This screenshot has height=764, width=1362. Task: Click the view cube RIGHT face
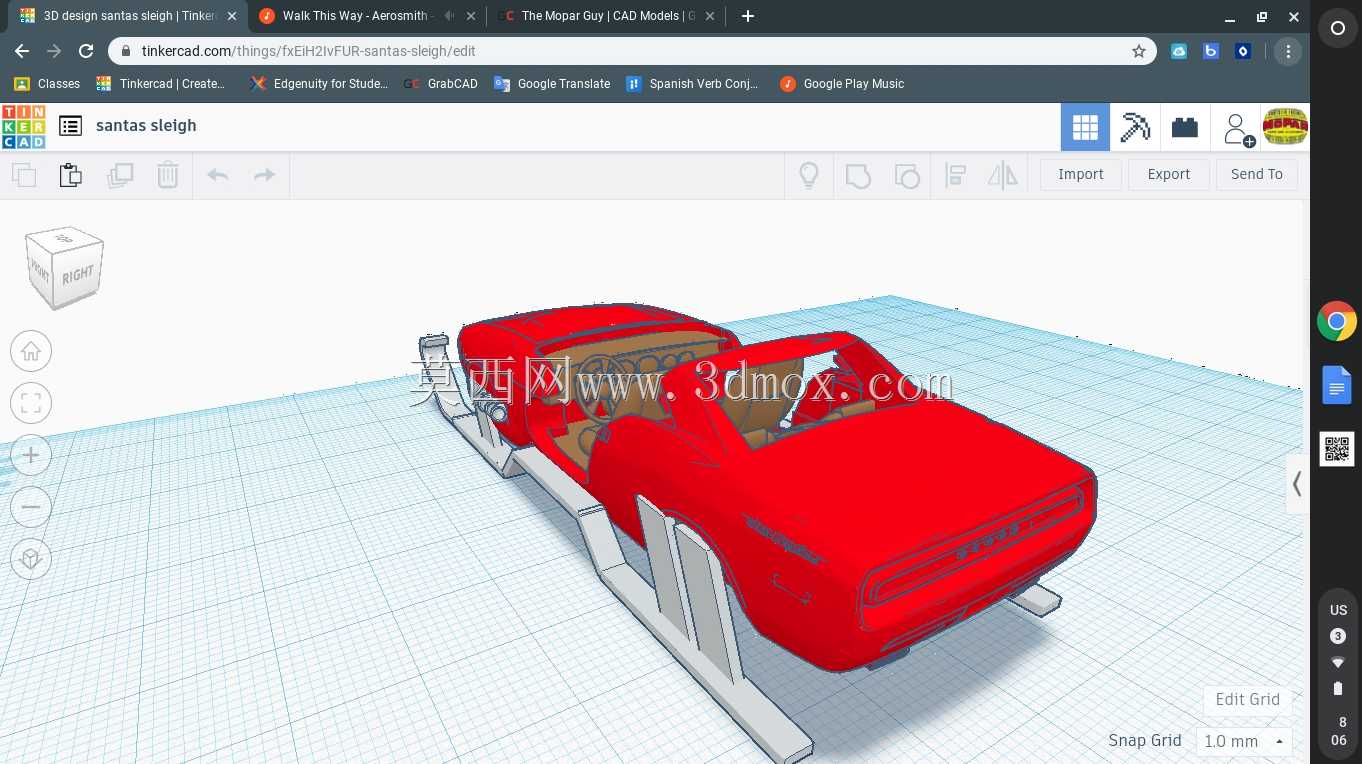pyautogui.click(x=78, y=274)
